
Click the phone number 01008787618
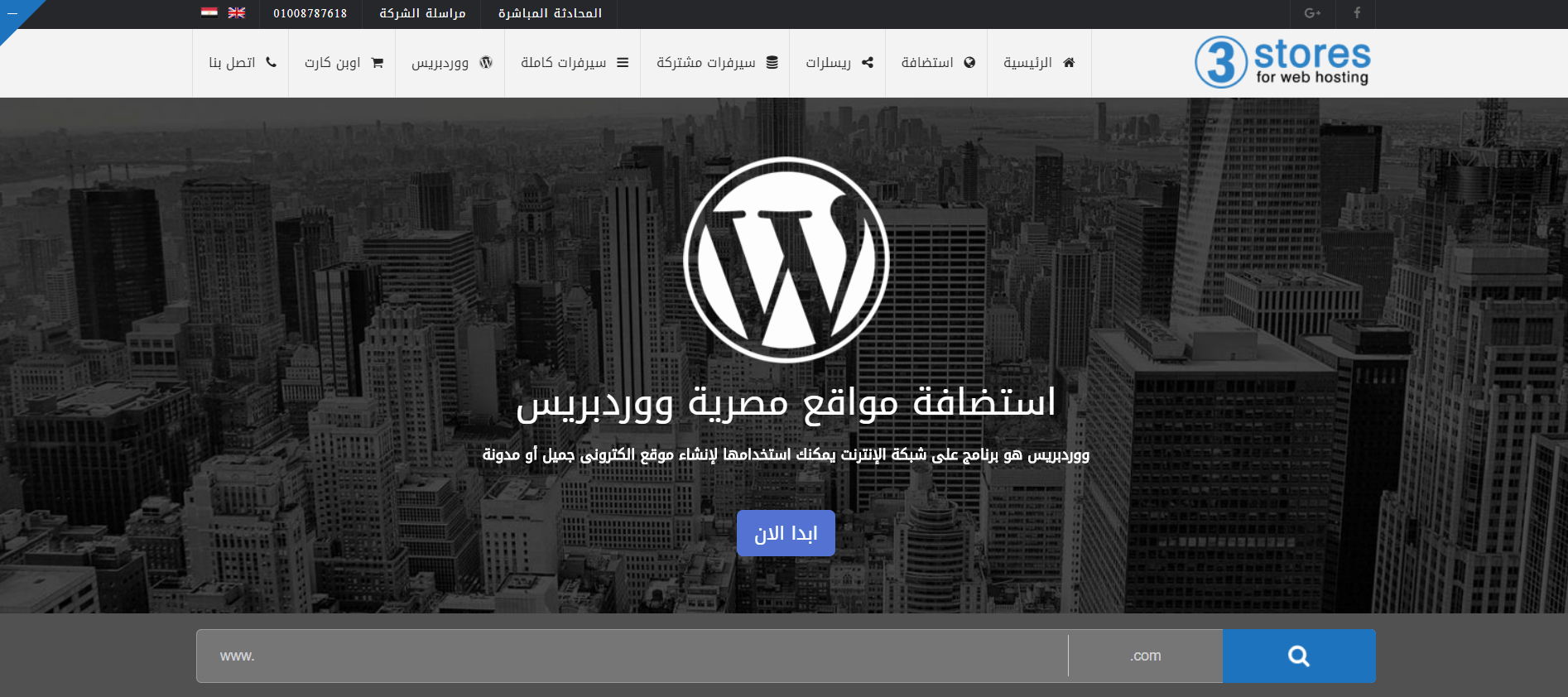pos(310,13)
